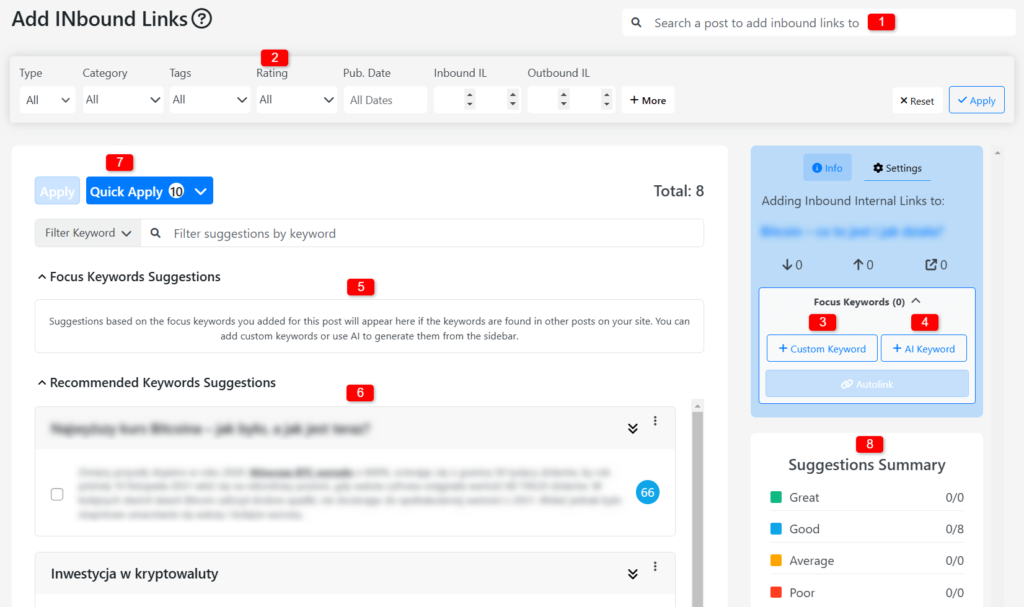
Task: Collapse the Recommended Keywords Suggestions section
Action: 42,383
